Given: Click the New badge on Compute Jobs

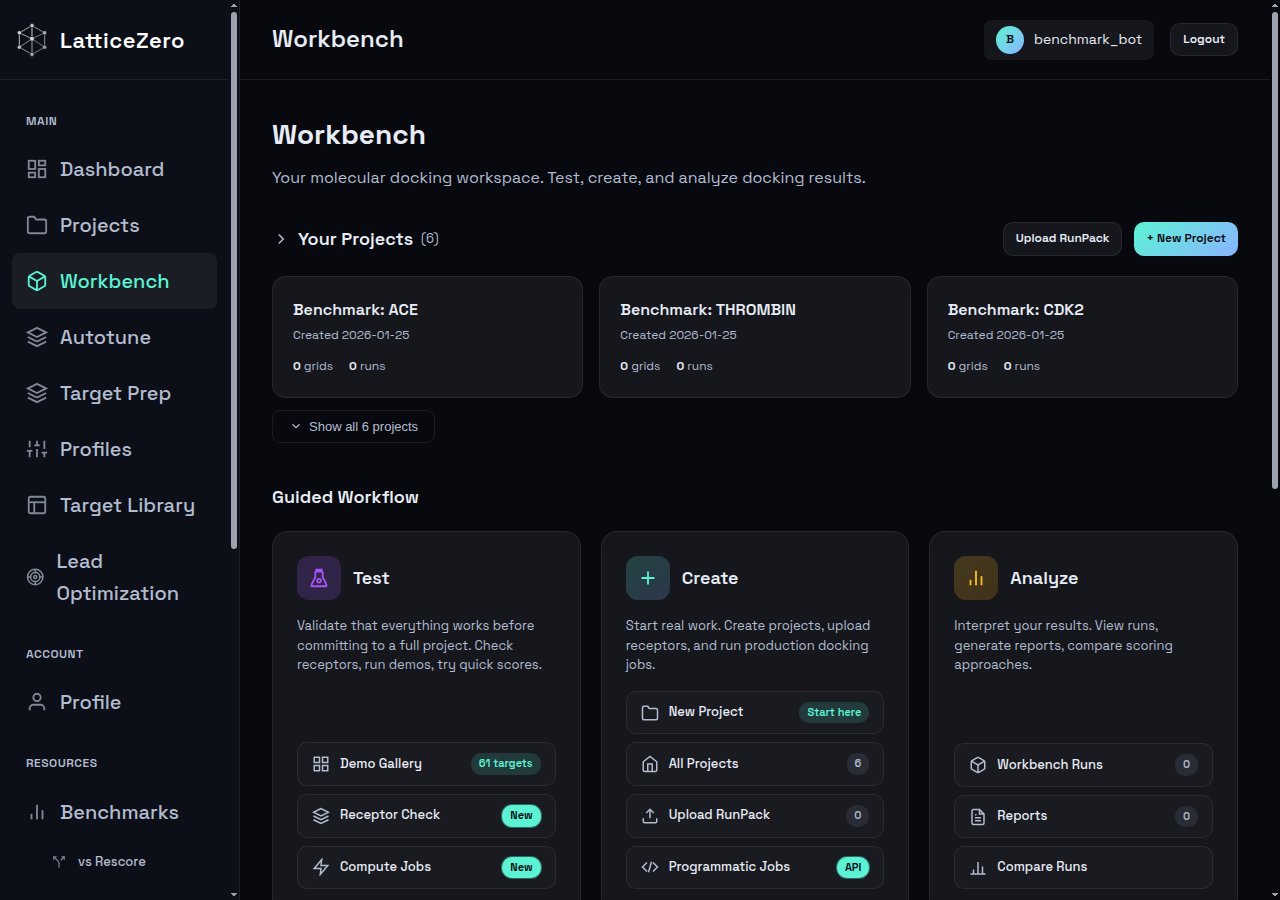Looking at the screenshot, I should (x=521, y=867).
